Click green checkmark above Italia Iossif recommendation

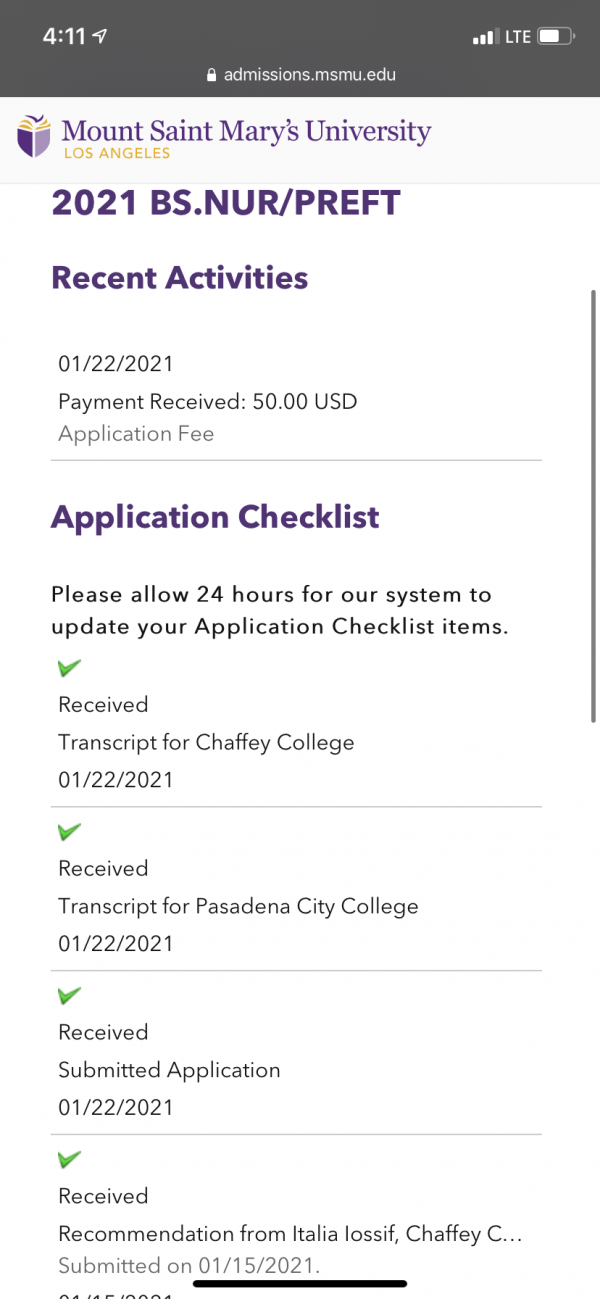(x=69, y=1159)
